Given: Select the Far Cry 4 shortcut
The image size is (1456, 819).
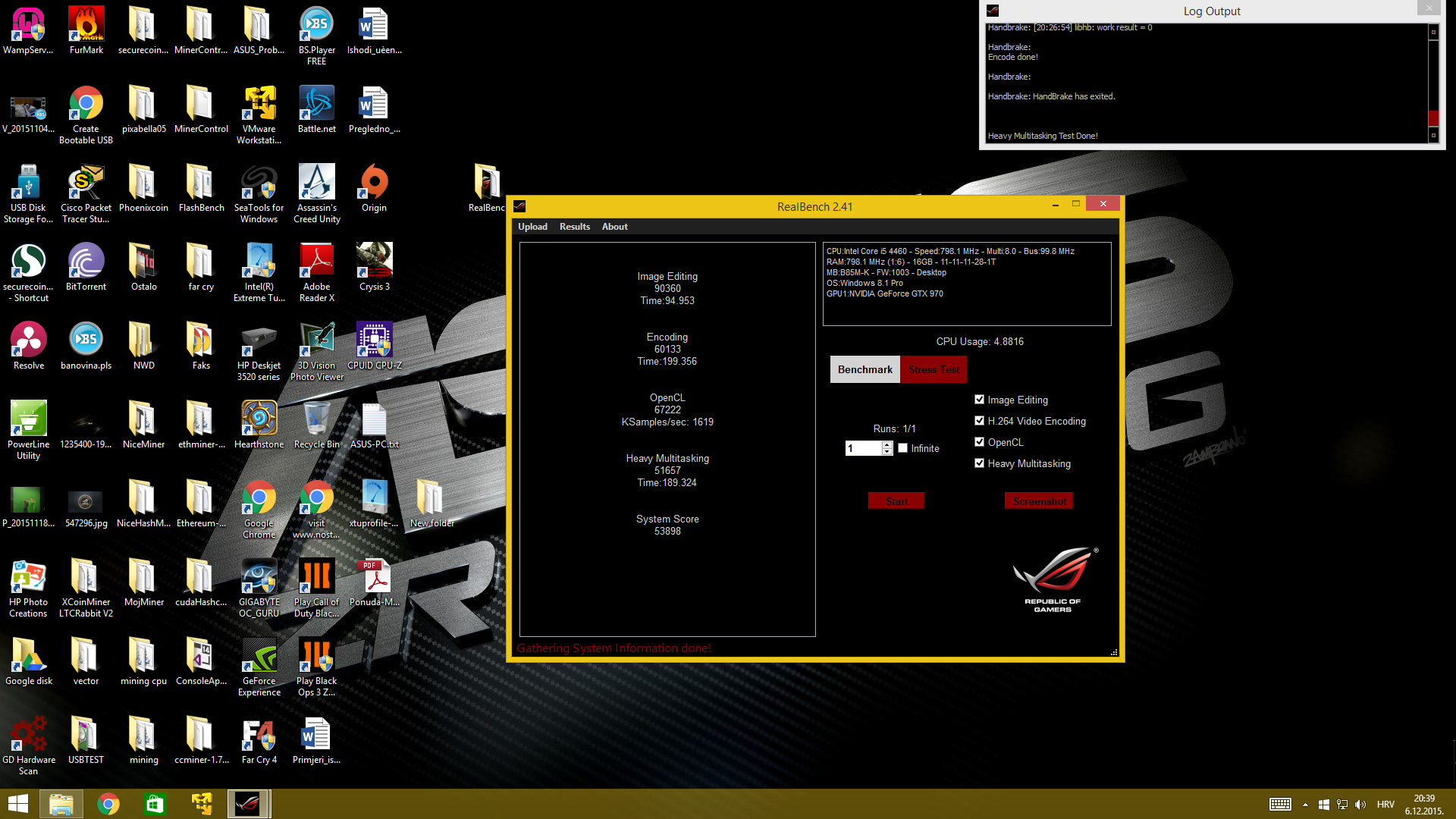Looking at the screenshot, I should click(x=259, y=740).
